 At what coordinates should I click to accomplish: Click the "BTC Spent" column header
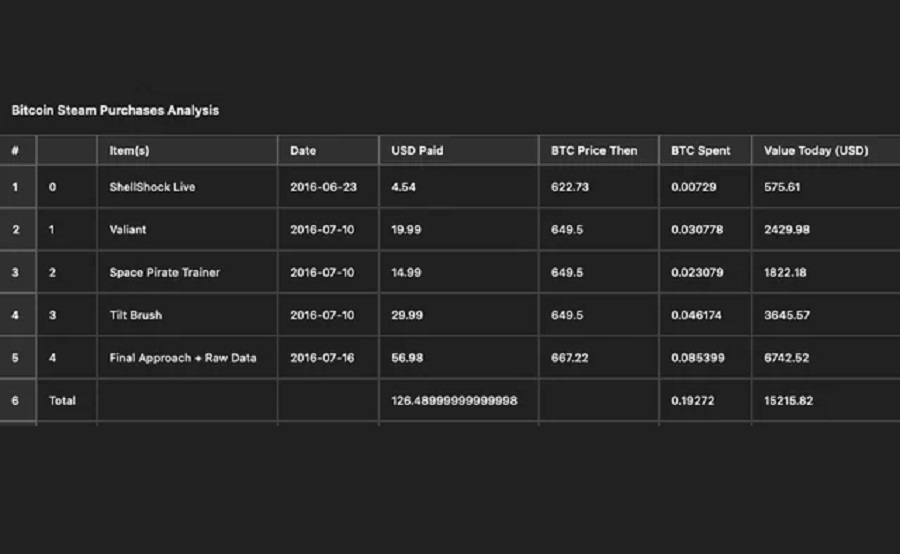(x=701, y=151)
